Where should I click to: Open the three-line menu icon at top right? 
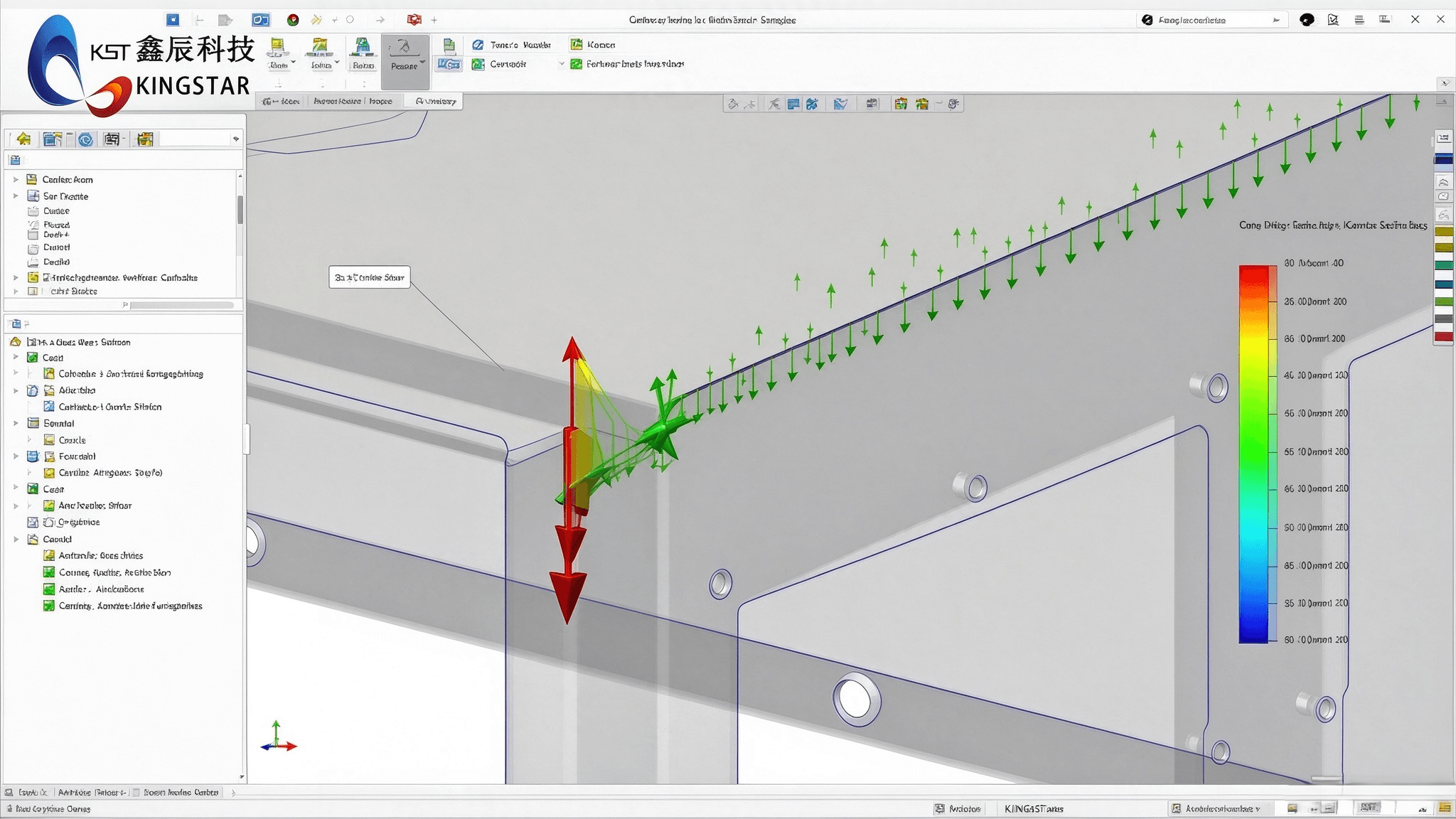coord(1359,20)
